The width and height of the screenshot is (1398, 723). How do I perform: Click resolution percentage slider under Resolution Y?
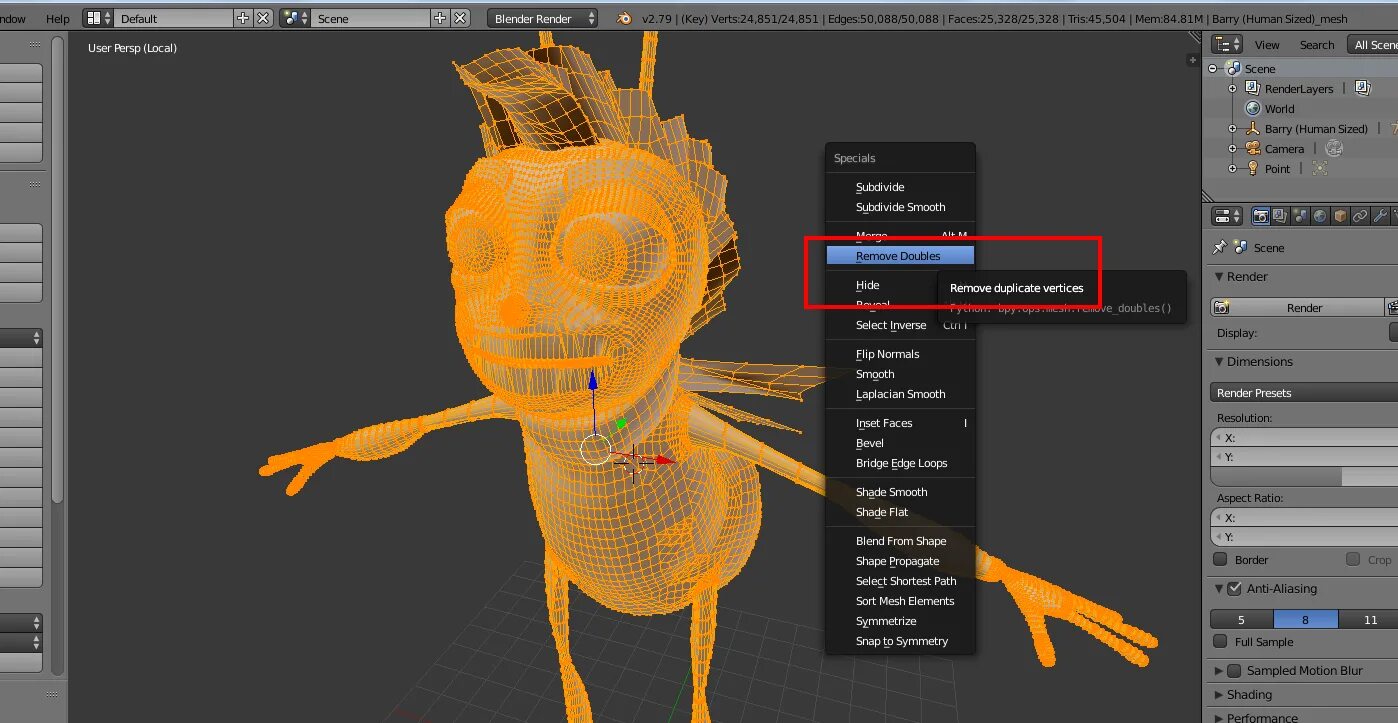(1304, 477)
